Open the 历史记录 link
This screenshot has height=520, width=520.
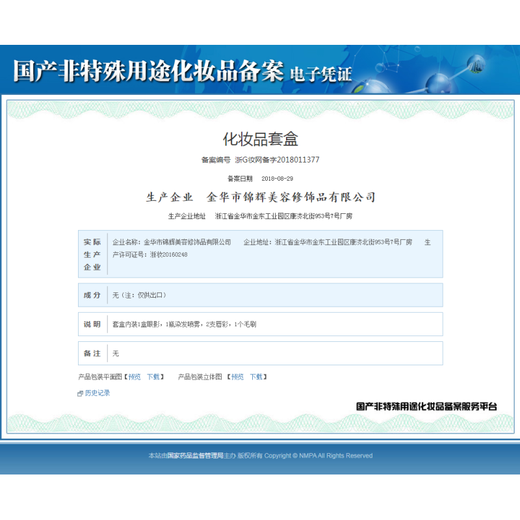coord(97,393)
